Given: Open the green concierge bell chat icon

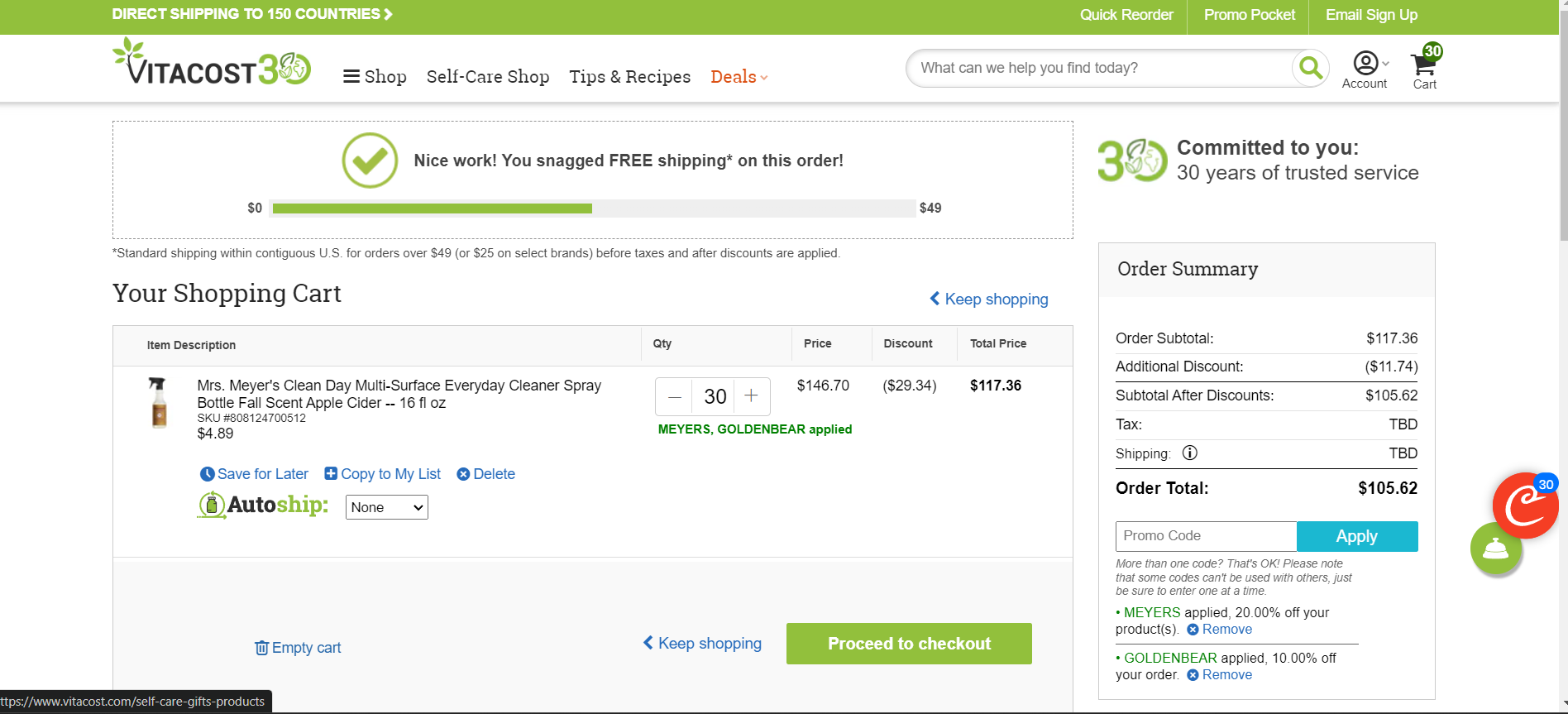Looking at the screenshot, I should (1496, 549).
